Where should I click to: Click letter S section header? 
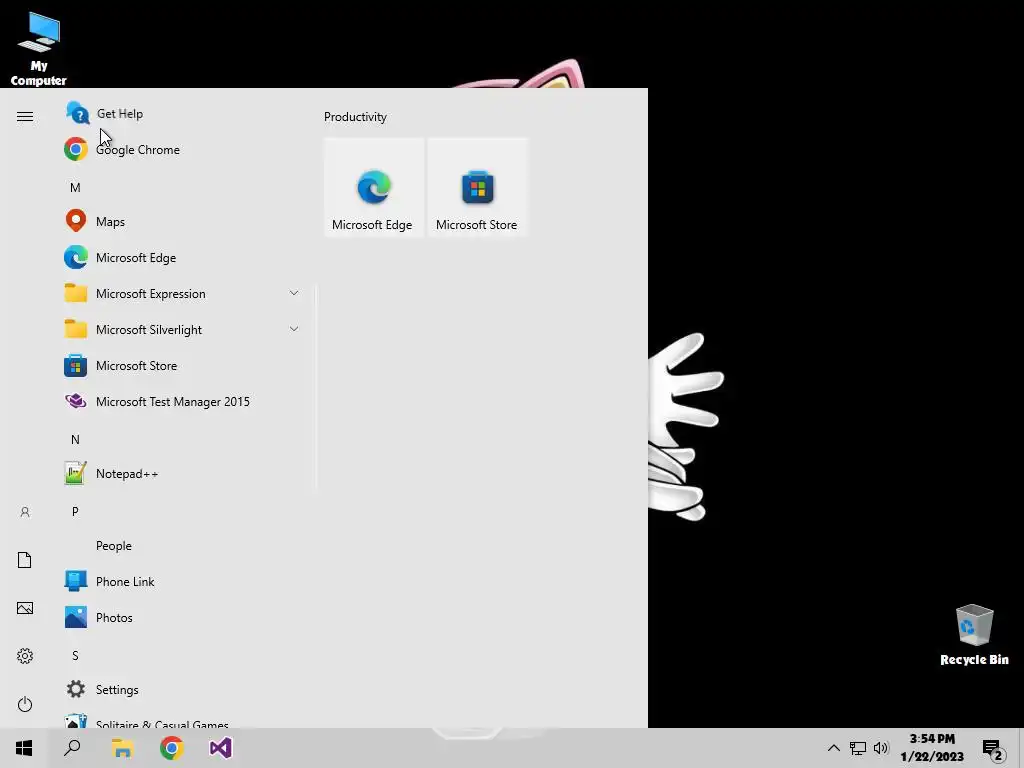pyautogui.click(x=75, y=655)
